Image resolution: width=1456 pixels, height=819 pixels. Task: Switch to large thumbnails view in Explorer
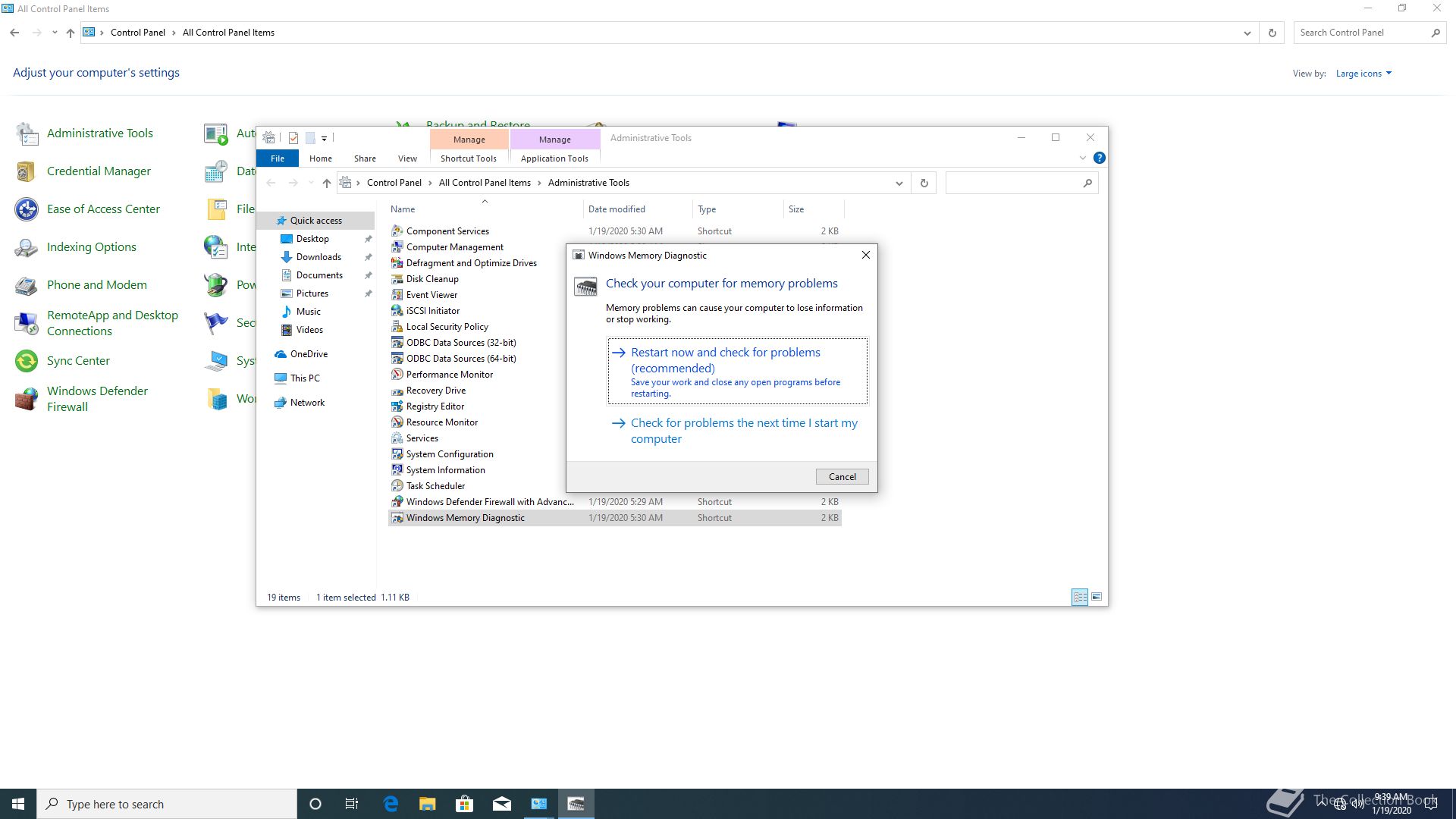(1097, 597)
